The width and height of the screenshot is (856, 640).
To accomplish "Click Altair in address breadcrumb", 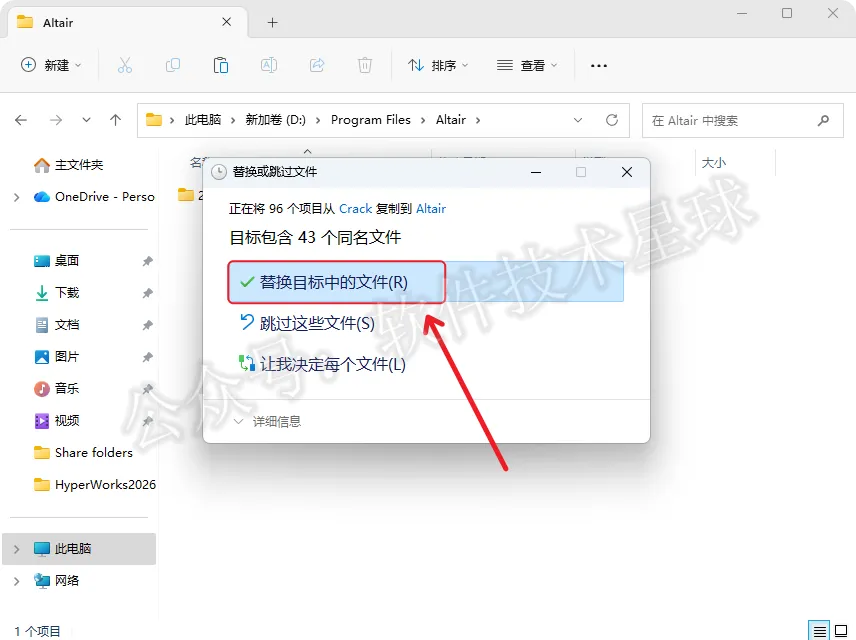I will [451, 120].
